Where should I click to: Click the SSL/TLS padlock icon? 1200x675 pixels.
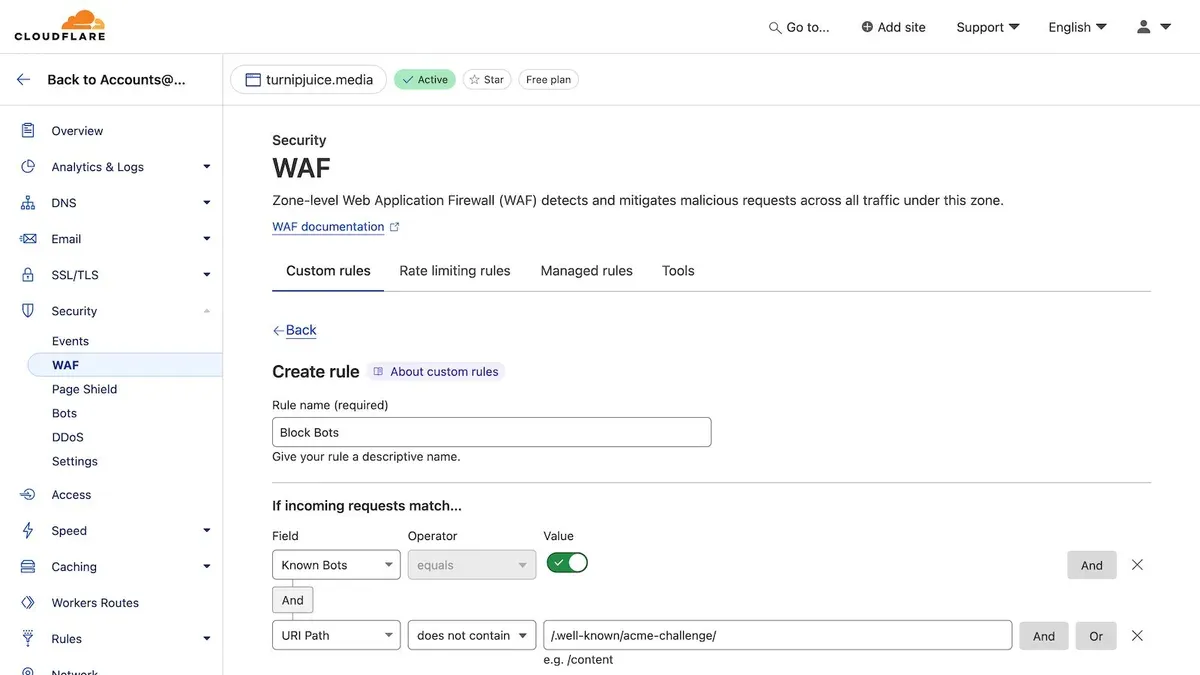(x=28, y=275)
